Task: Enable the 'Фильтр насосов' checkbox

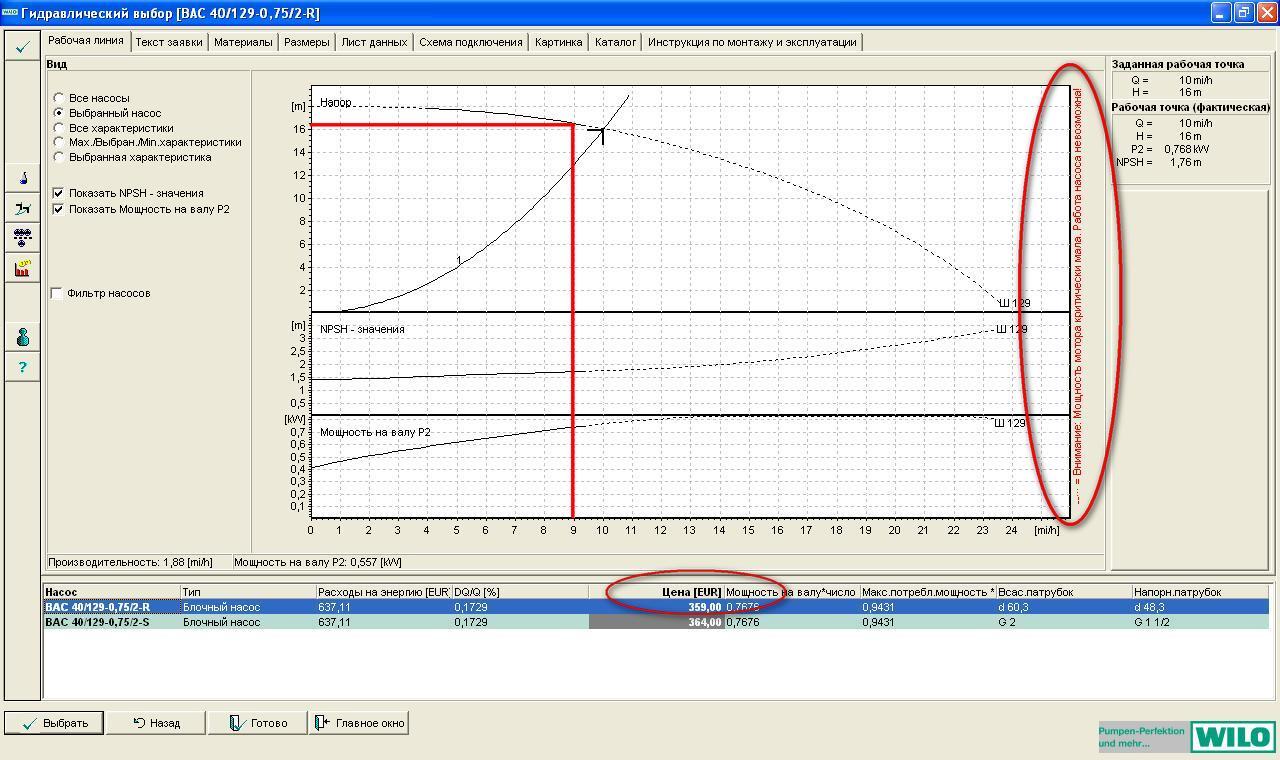Action: (57, 293)
